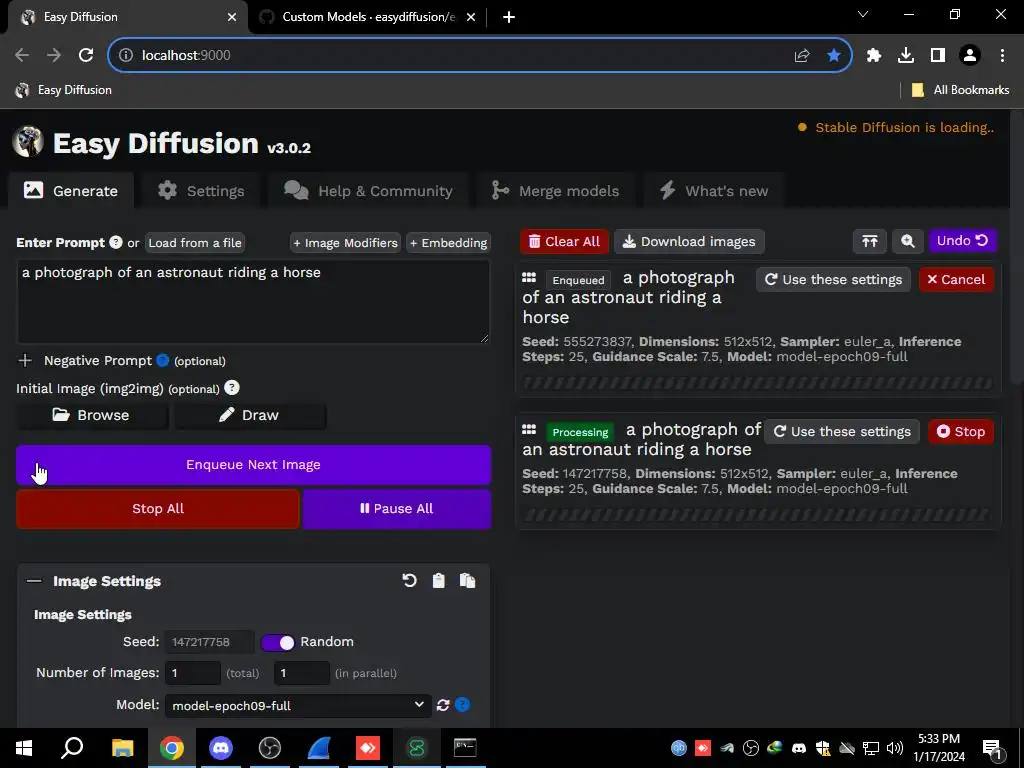Click the Pause All button
1024x768 pixels.
pos(396,509)
